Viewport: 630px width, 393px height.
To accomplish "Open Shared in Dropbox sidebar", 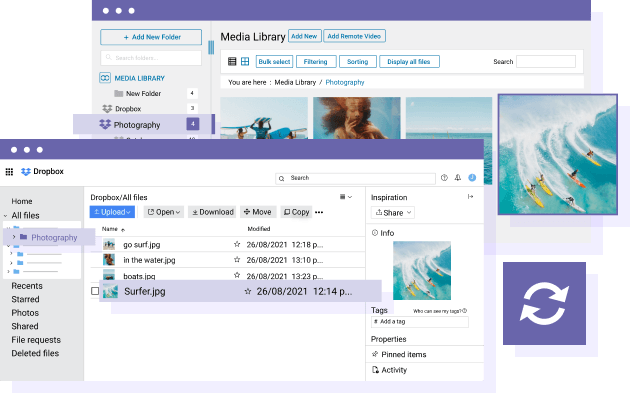I will [x=25, y=326].
